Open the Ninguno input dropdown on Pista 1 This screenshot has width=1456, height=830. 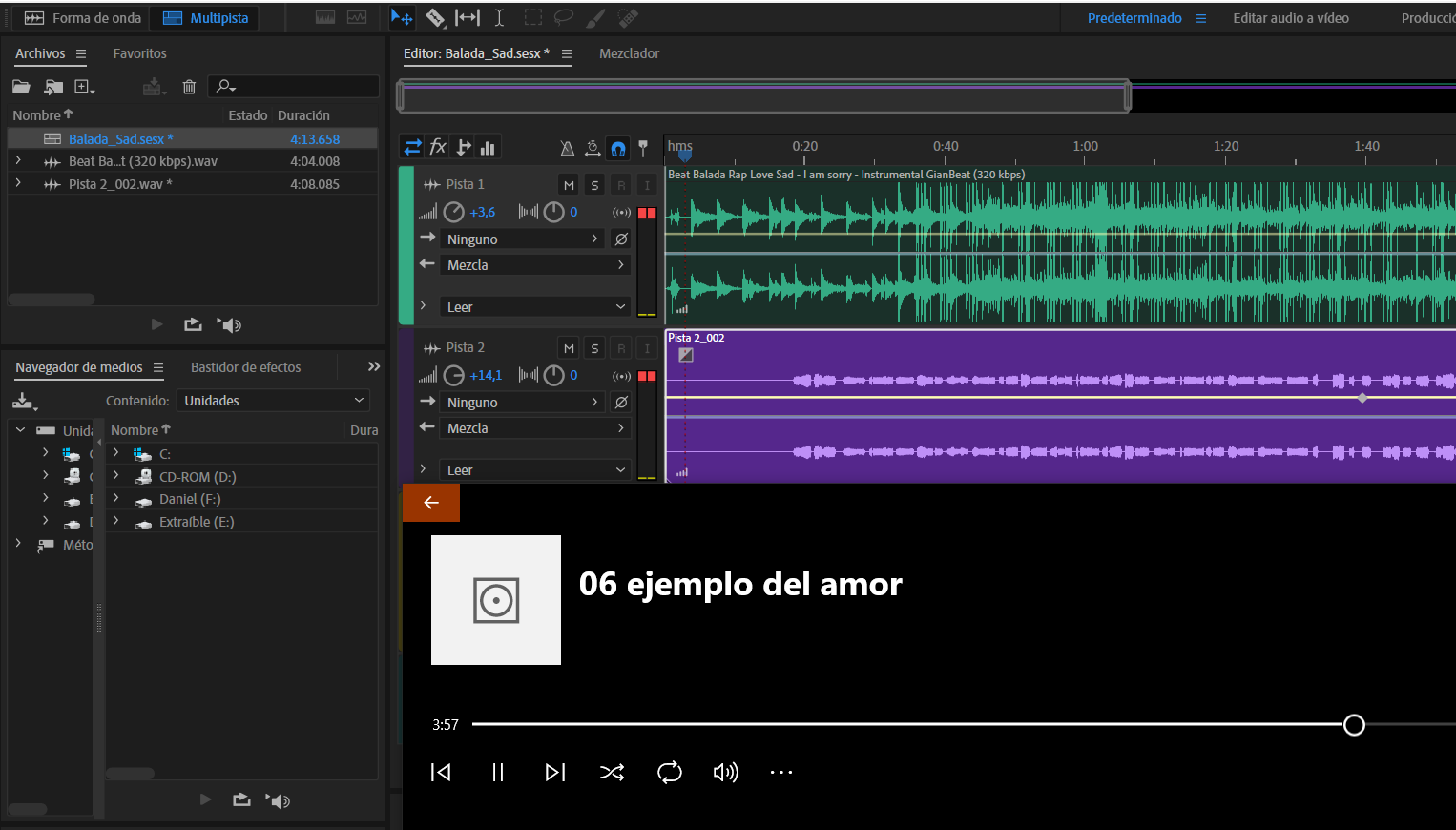click(523, 239)
